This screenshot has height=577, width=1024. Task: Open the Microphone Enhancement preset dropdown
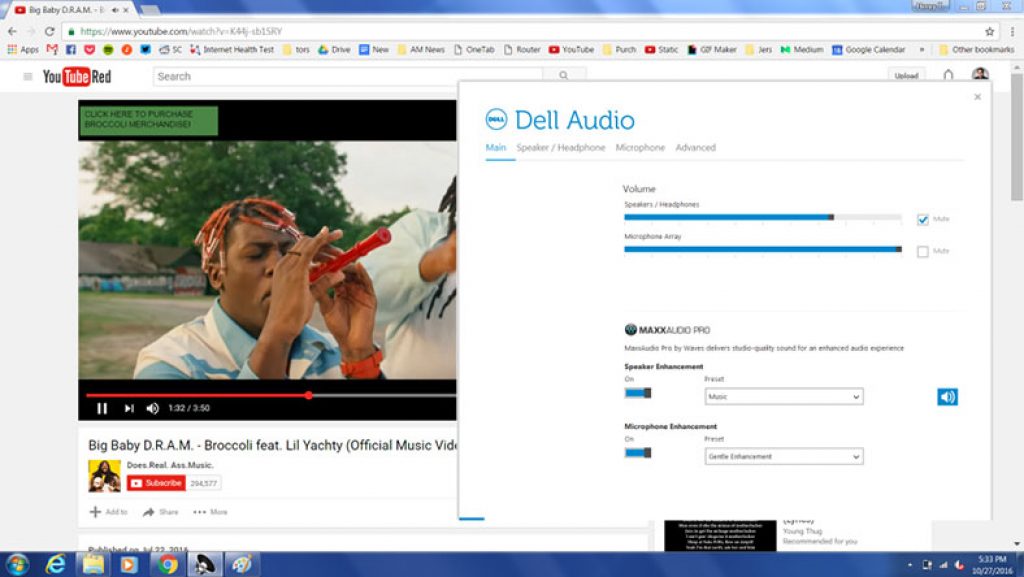tap(784, 456)
